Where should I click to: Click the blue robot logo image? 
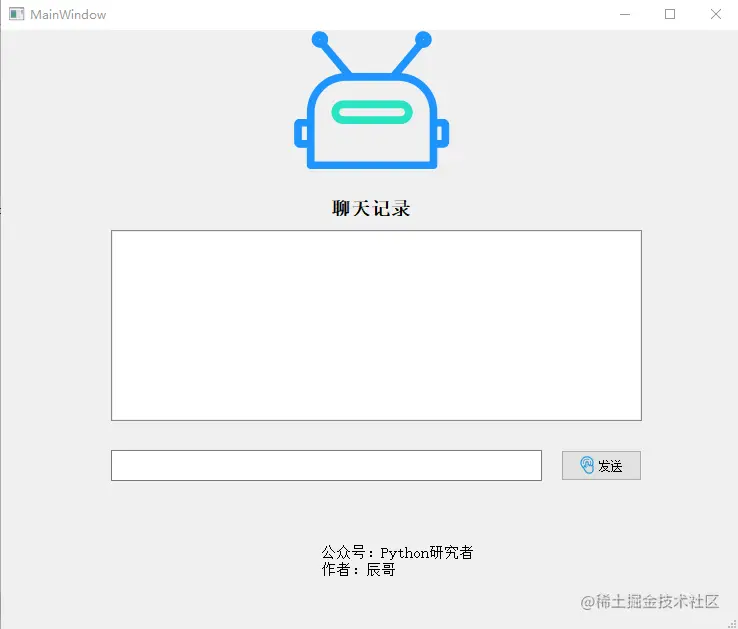(371, 100)
